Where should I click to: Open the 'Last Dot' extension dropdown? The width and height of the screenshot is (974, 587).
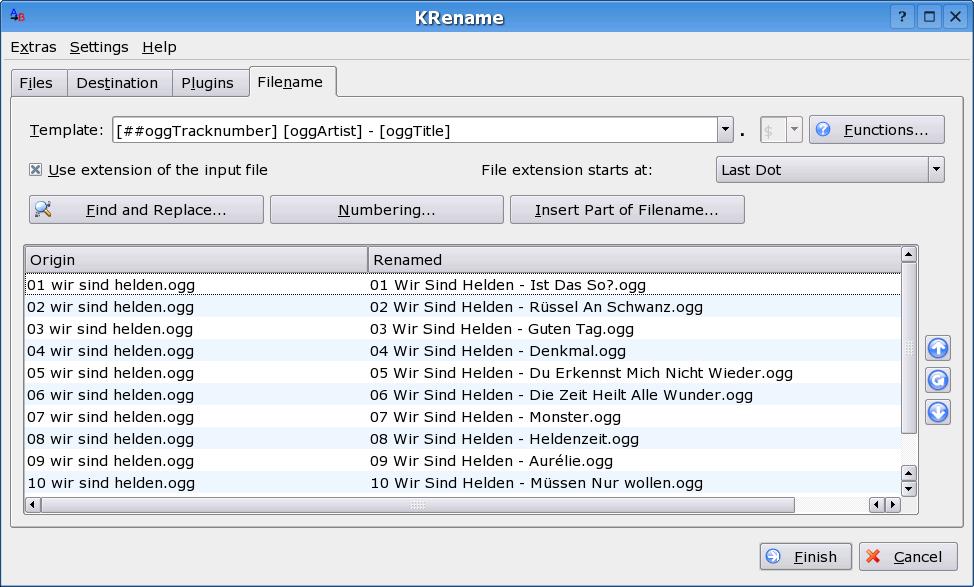(x=830, y=170)
